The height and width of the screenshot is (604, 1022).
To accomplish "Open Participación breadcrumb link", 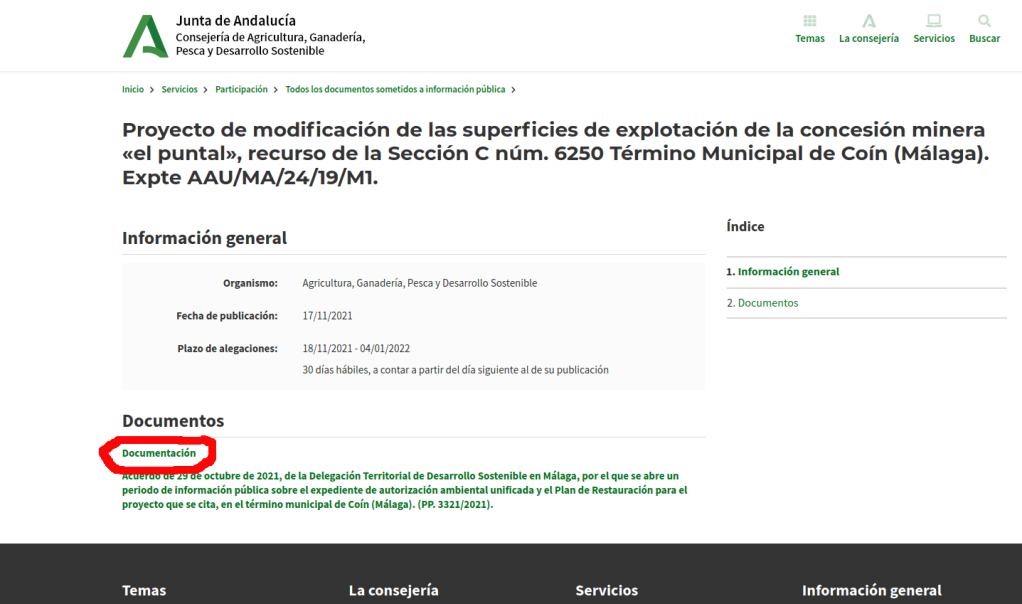I will (241, 89).
